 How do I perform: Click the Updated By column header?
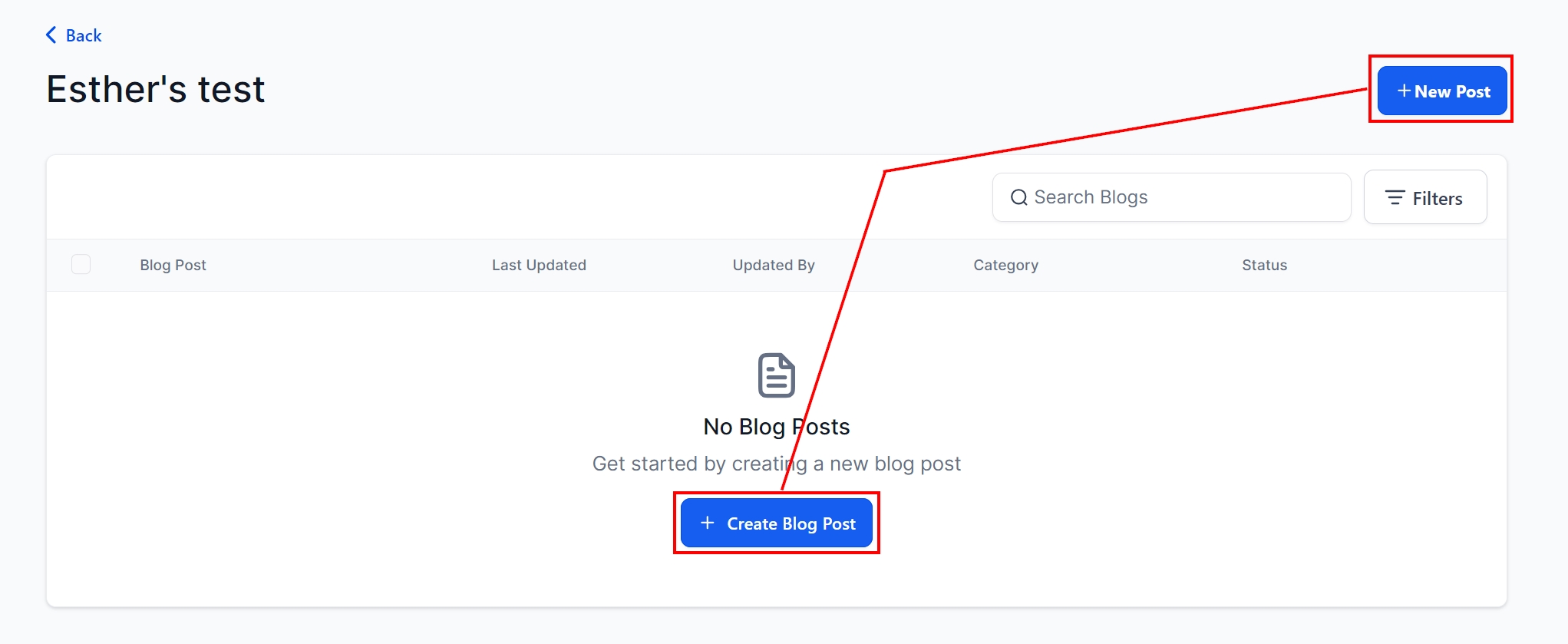(x=774, y=266)
